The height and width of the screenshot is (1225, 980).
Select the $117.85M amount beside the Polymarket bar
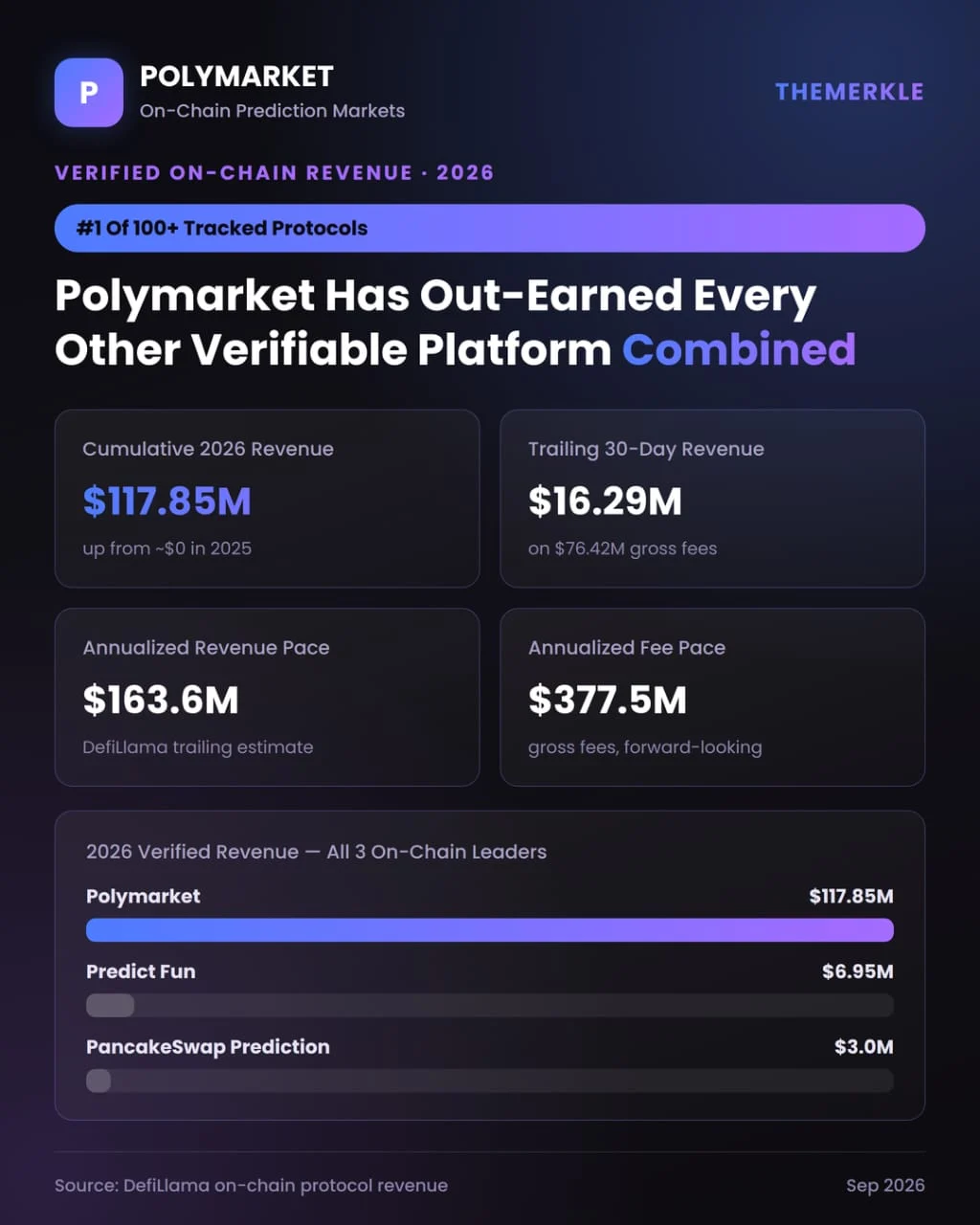852,897
